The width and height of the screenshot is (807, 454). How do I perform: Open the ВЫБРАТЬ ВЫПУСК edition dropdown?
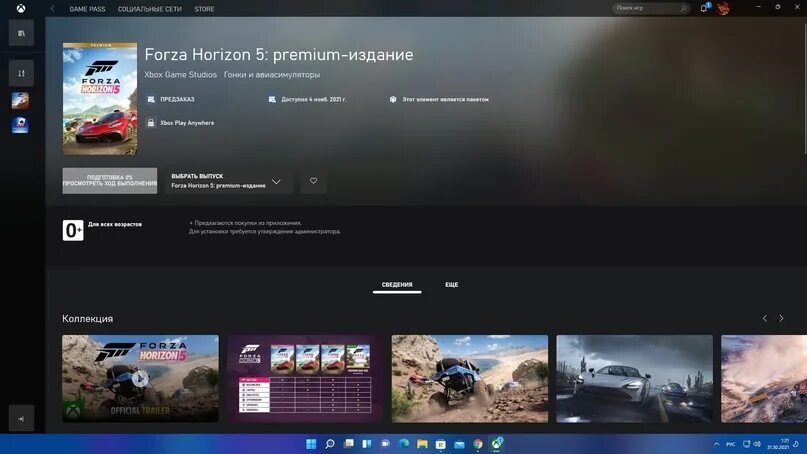(x=229, y=181)
